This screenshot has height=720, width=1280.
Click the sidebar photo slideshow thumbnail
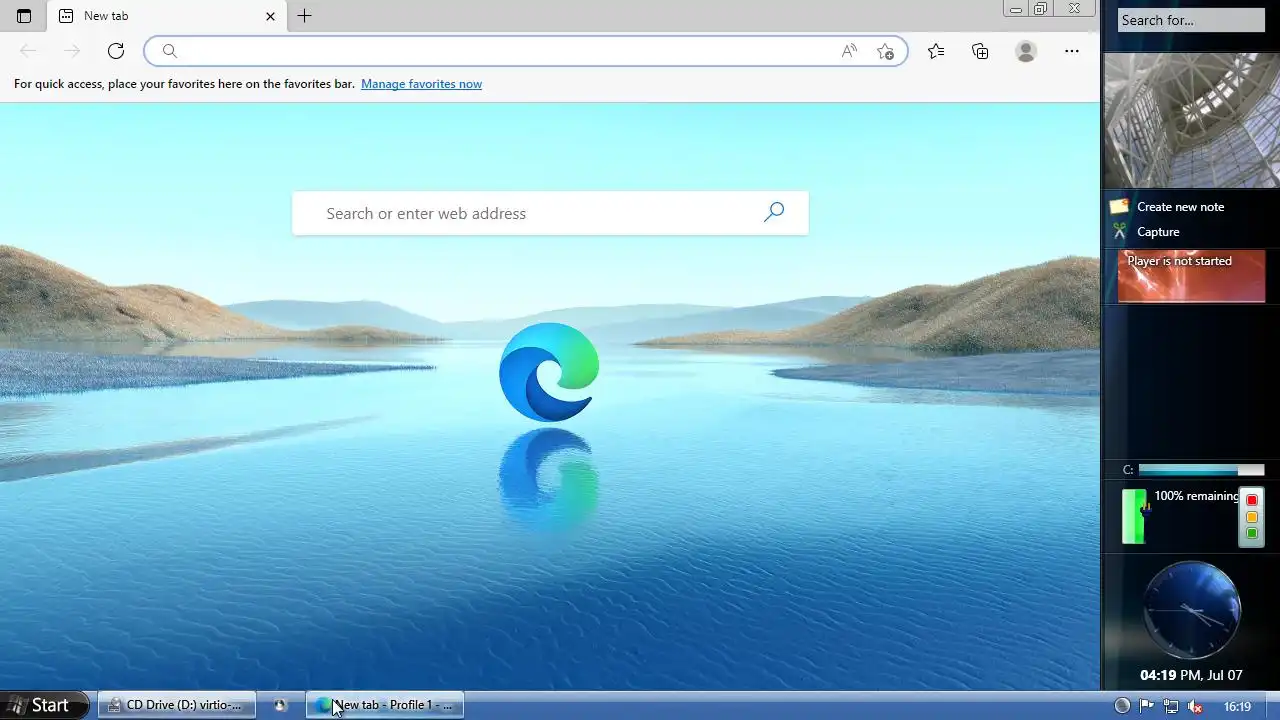pyautogui.click(x=1191, y=120)
